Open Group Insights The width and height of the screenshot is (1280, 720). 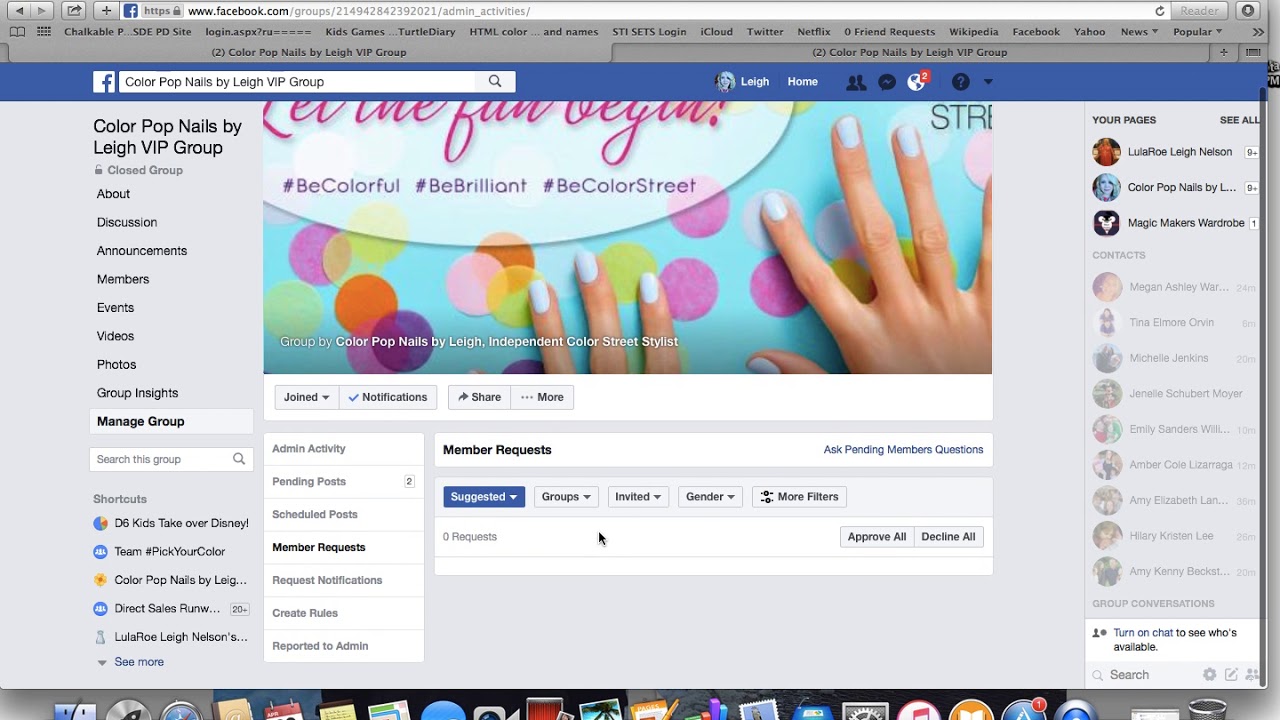(137, 393)
